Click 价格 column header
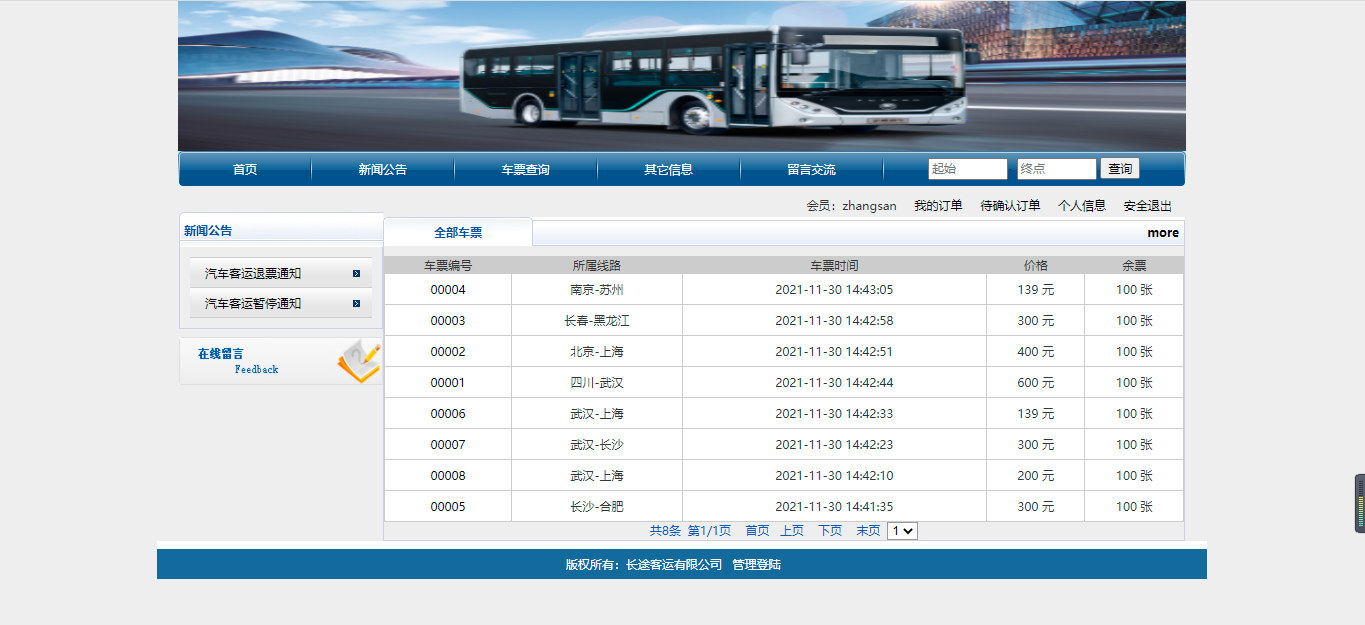The width and height of the screenshot is (1365, 625). (1036, 266)
